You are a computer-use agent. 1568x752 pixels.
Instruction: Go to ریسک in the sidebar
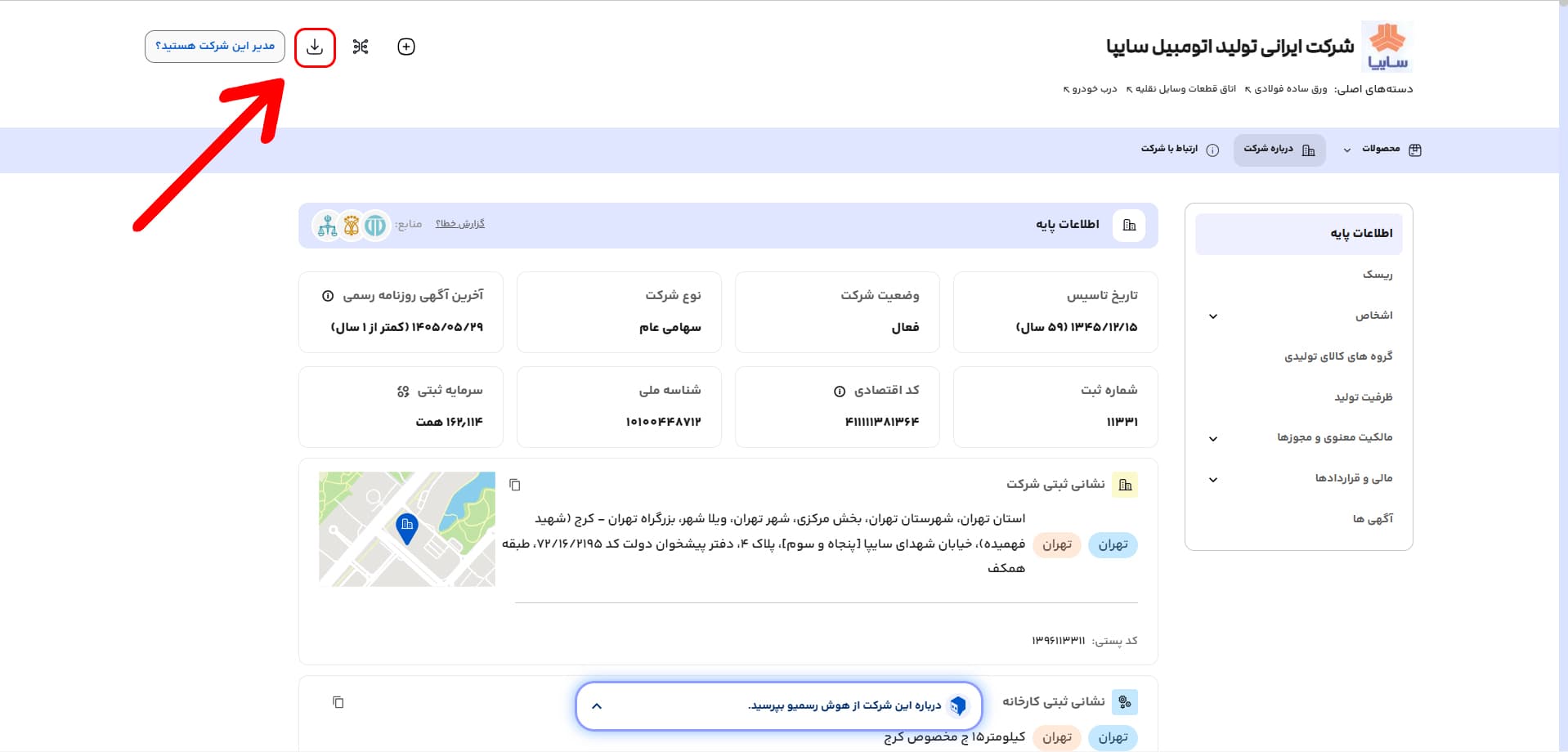pos(1378,275)
